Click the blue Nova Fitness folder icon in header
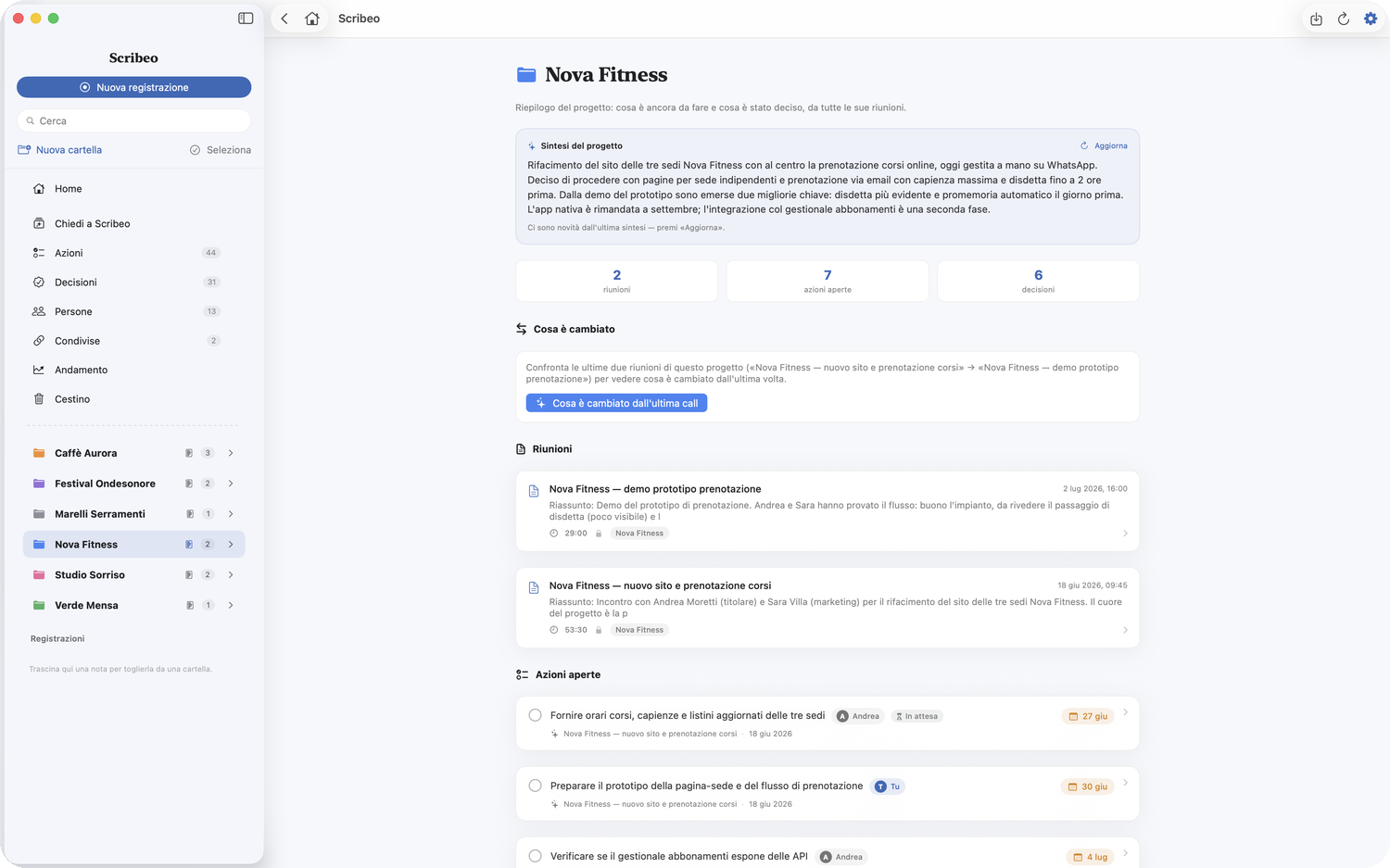This screenshot has height=868, width=1390. coord(526,75)
